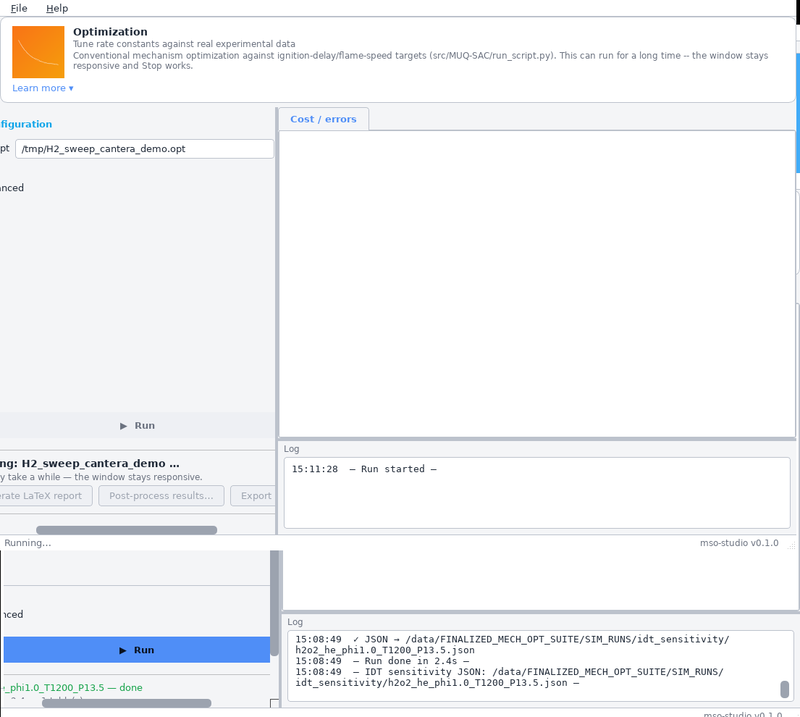Click the blue Run button in the back window

click(x=137, y=650)
